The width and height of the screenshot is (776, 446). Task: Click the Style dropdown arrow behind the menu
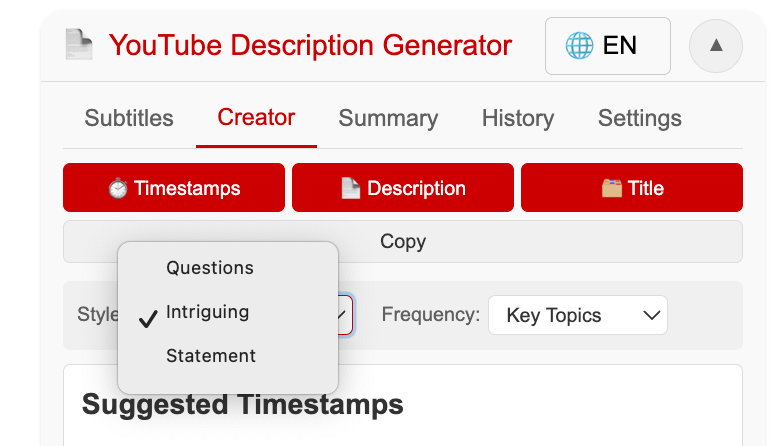click(x=344, y=315)
